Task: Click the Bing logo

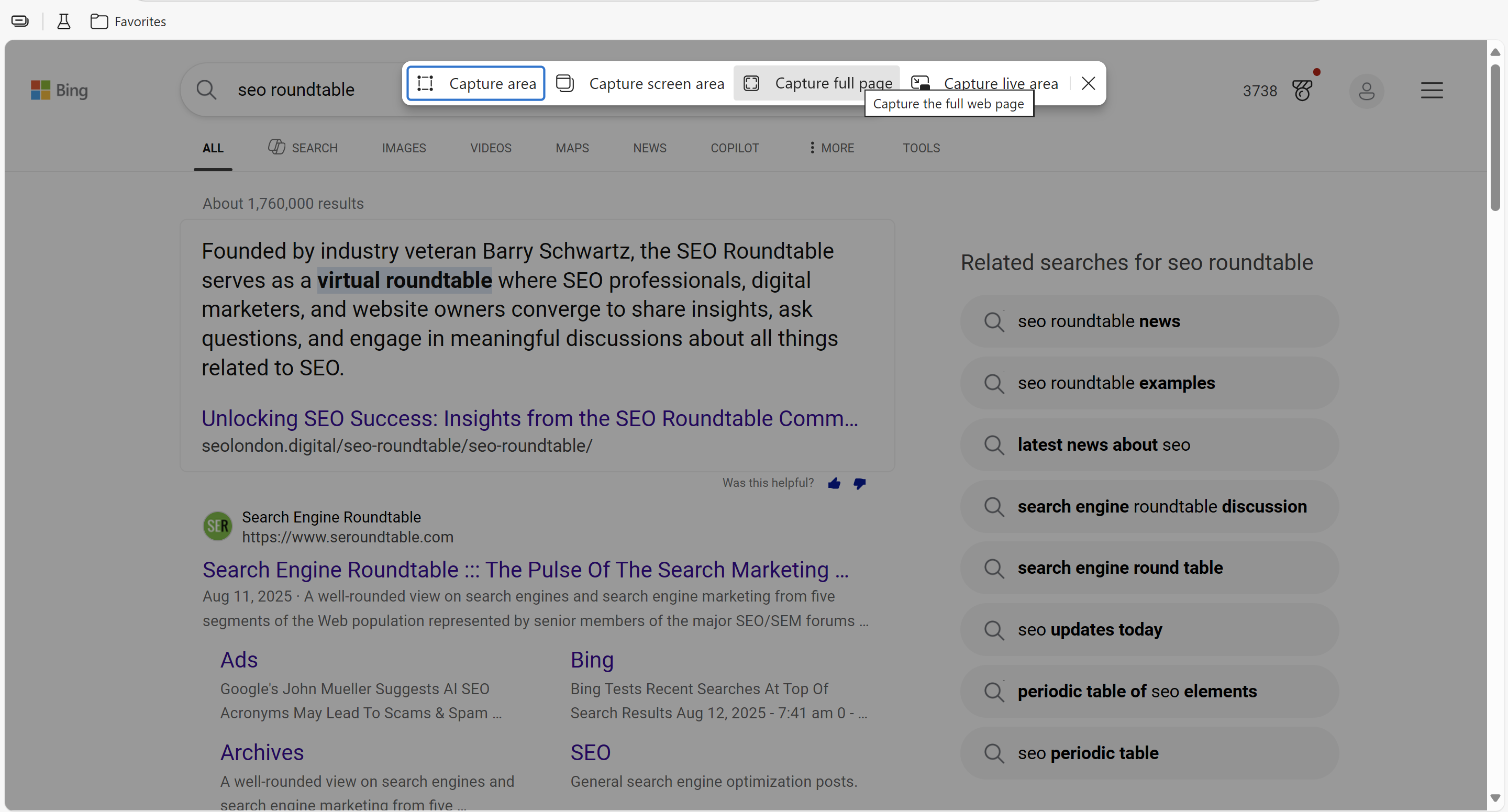Action: pos(59,90)
